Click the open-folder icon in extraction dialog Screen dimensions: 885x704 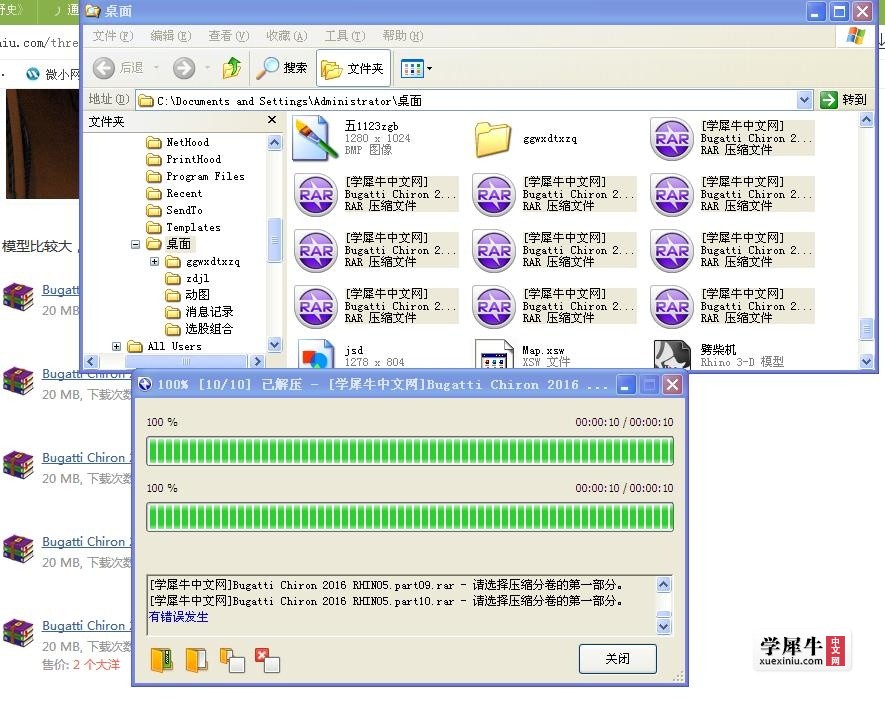197,659
